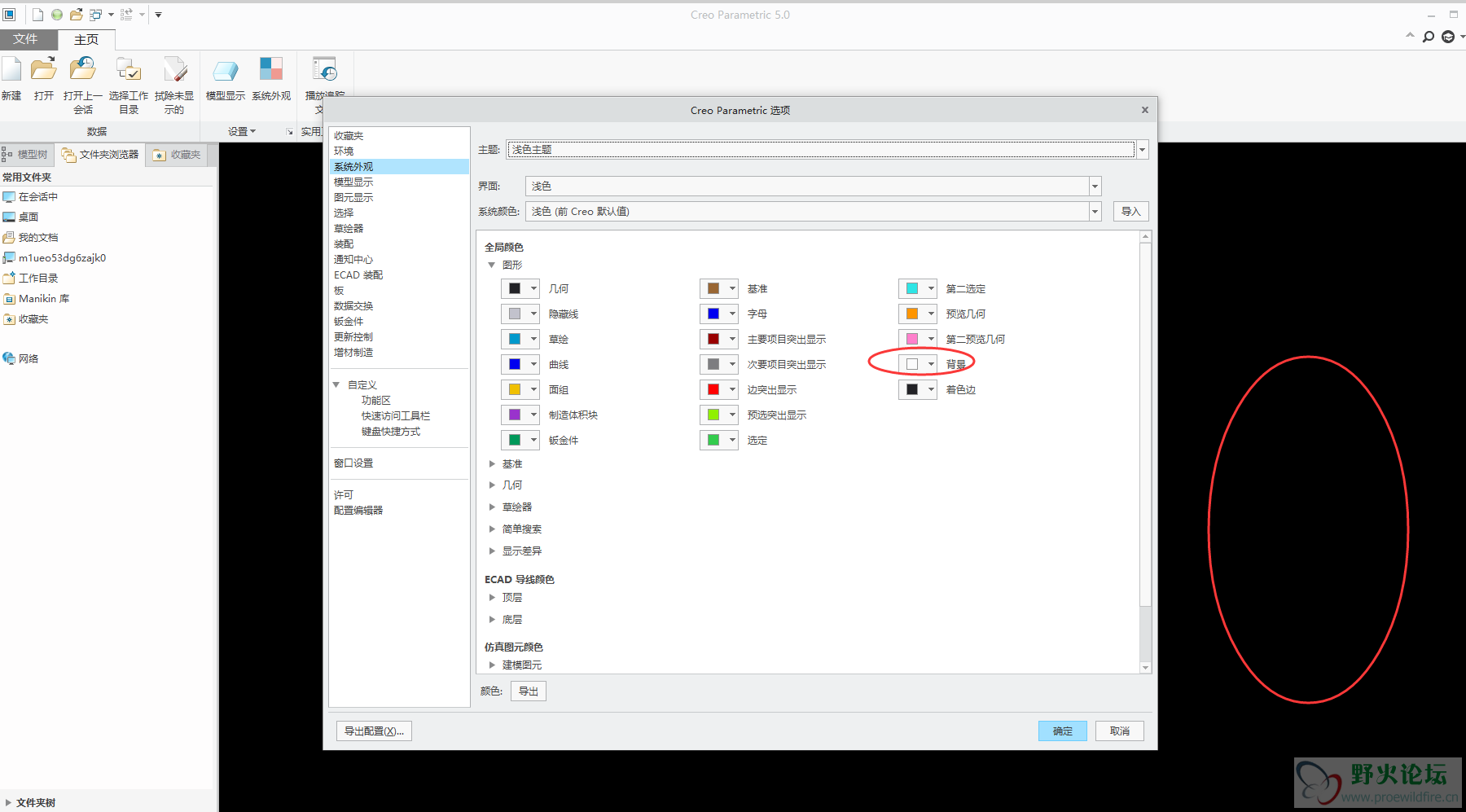The height and width of the screenshot is (812, 1466).
Task: Expand the 显示差异 section
Action: click(492, 551)
